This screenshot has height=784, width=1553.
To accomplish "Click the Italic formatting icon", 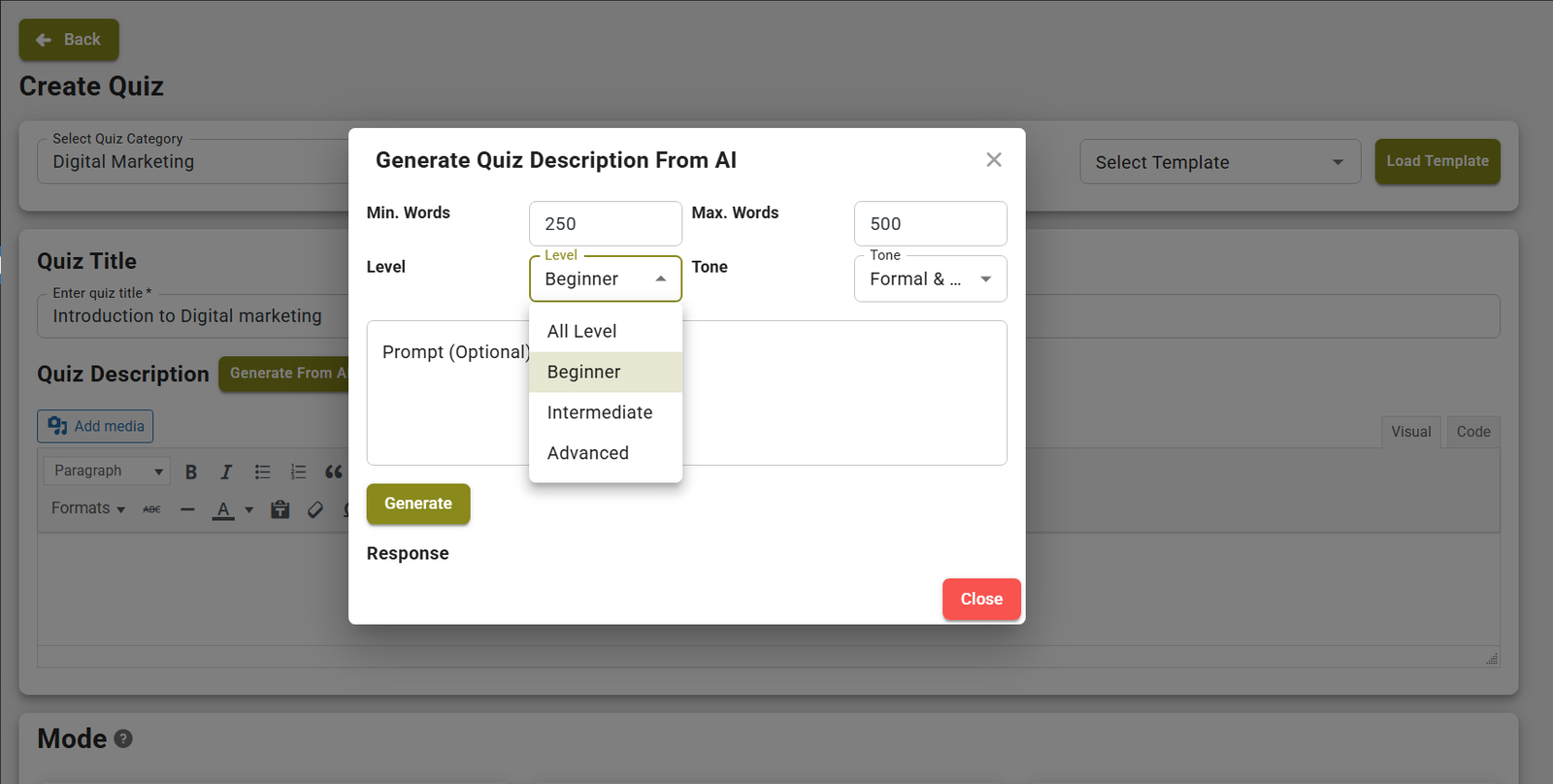I will click(x=226, y=472).
